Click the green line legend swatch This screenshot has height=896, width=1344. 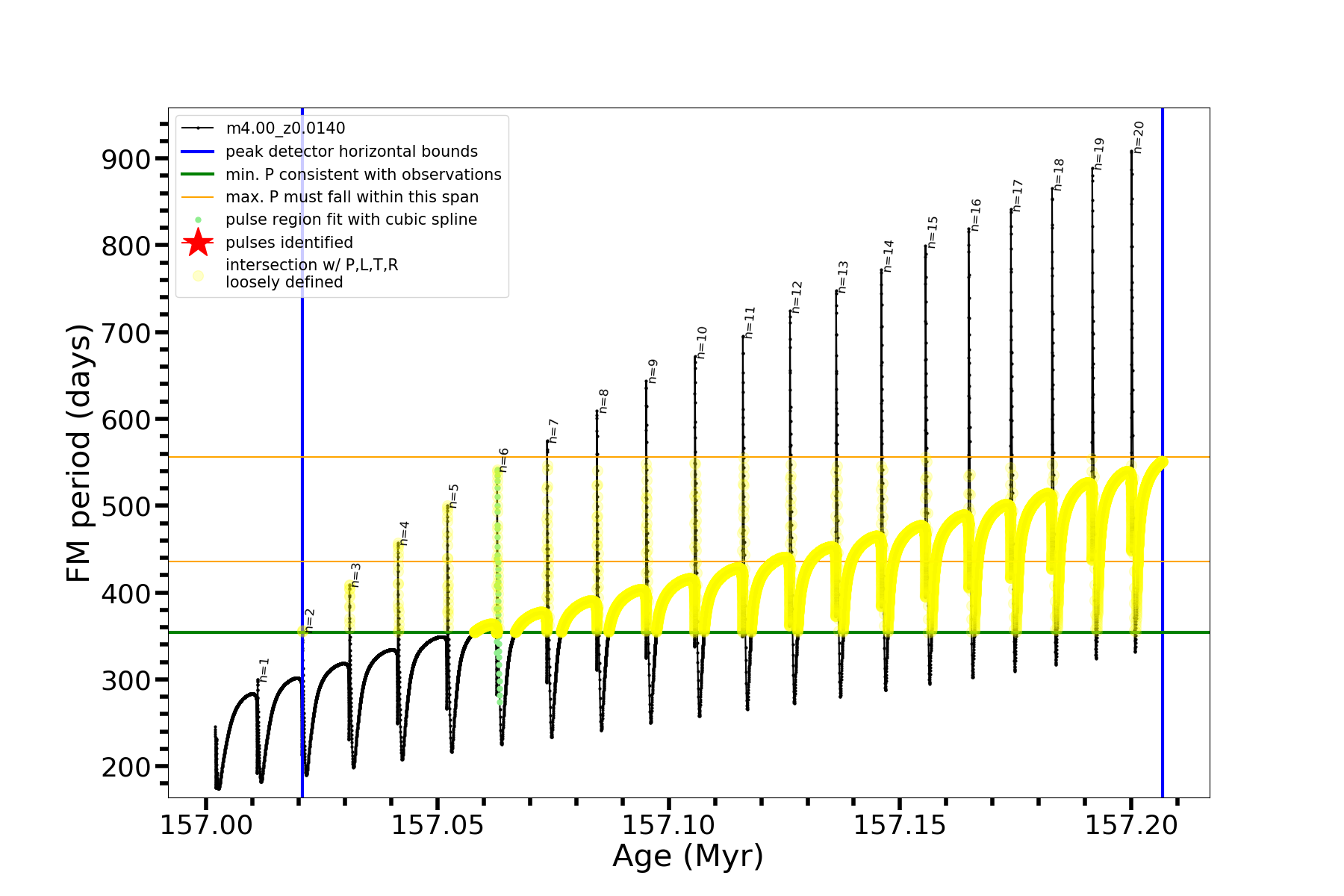198,175
